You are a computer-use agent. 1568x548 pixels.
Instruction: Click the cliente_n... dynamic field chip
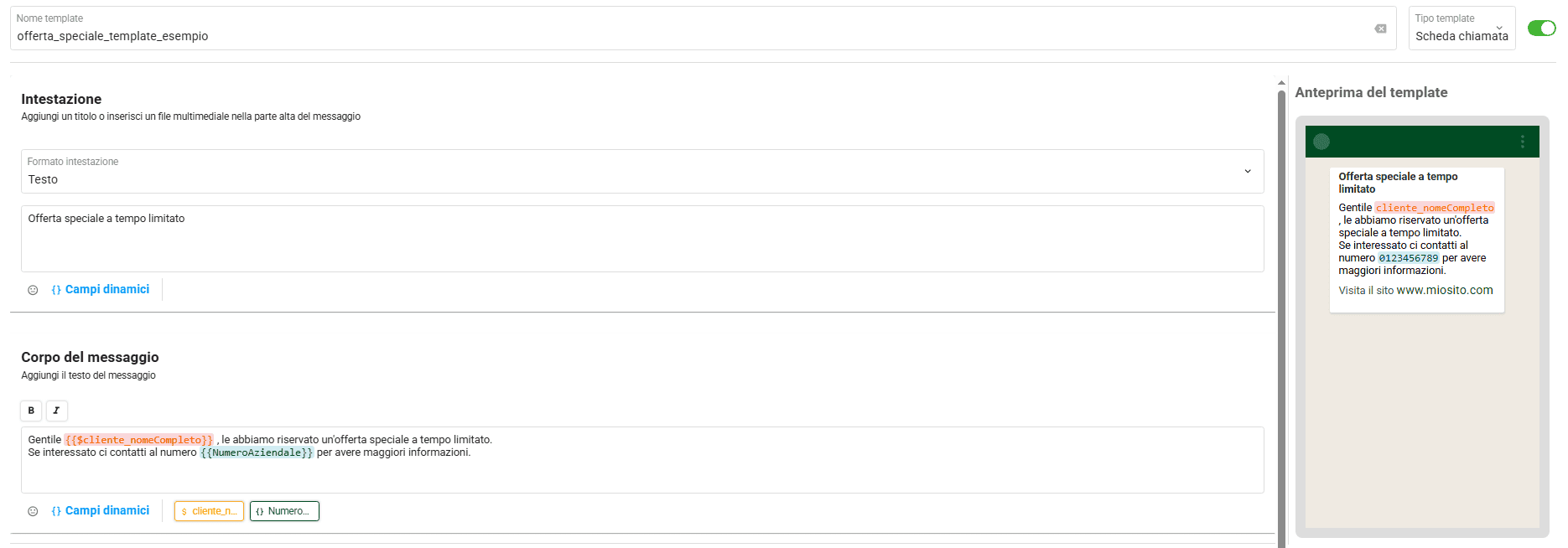click(x=209, y=511)
